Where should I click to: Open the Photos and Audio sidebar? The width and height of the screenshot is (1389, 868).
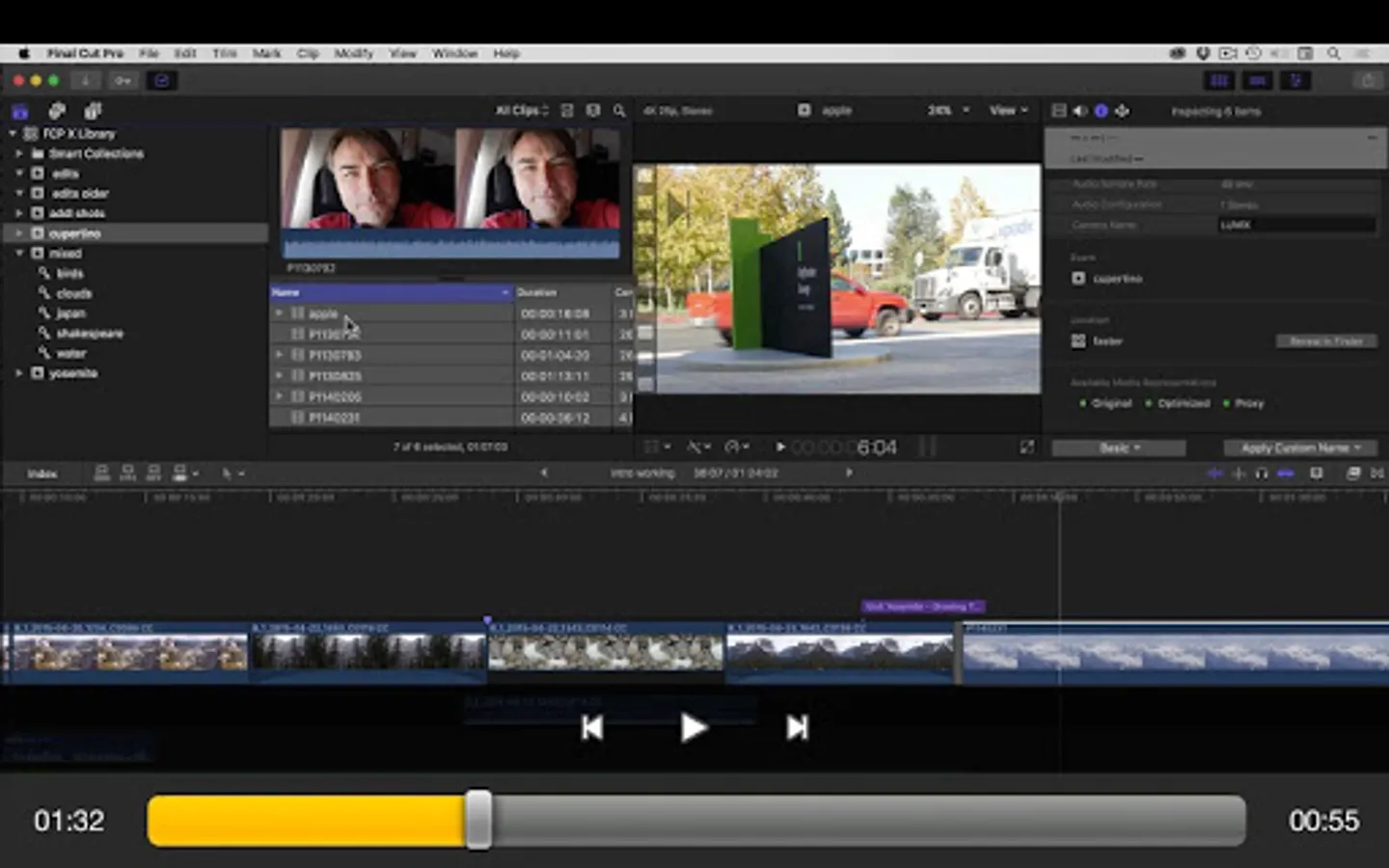click(x=57, y=111)
